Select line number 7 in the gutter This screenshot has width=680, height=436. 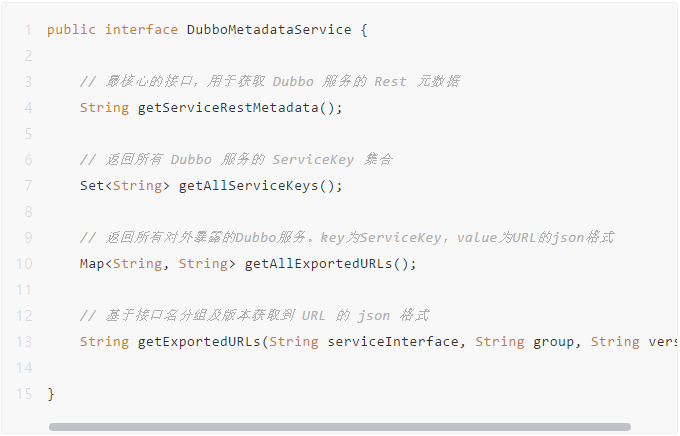pyautogui.click(x=28, y=186)
